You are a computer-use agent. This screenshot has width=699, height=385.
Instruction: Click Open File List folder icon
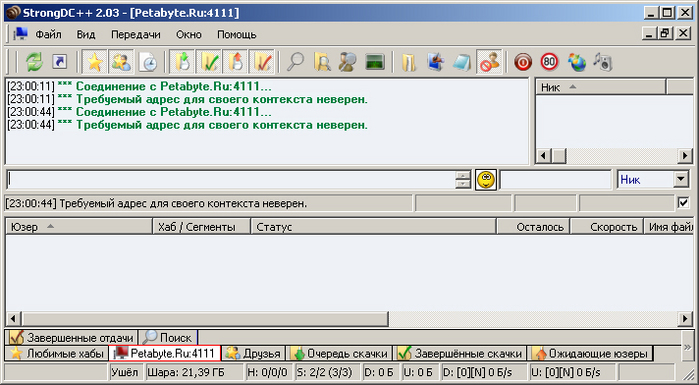409,62
